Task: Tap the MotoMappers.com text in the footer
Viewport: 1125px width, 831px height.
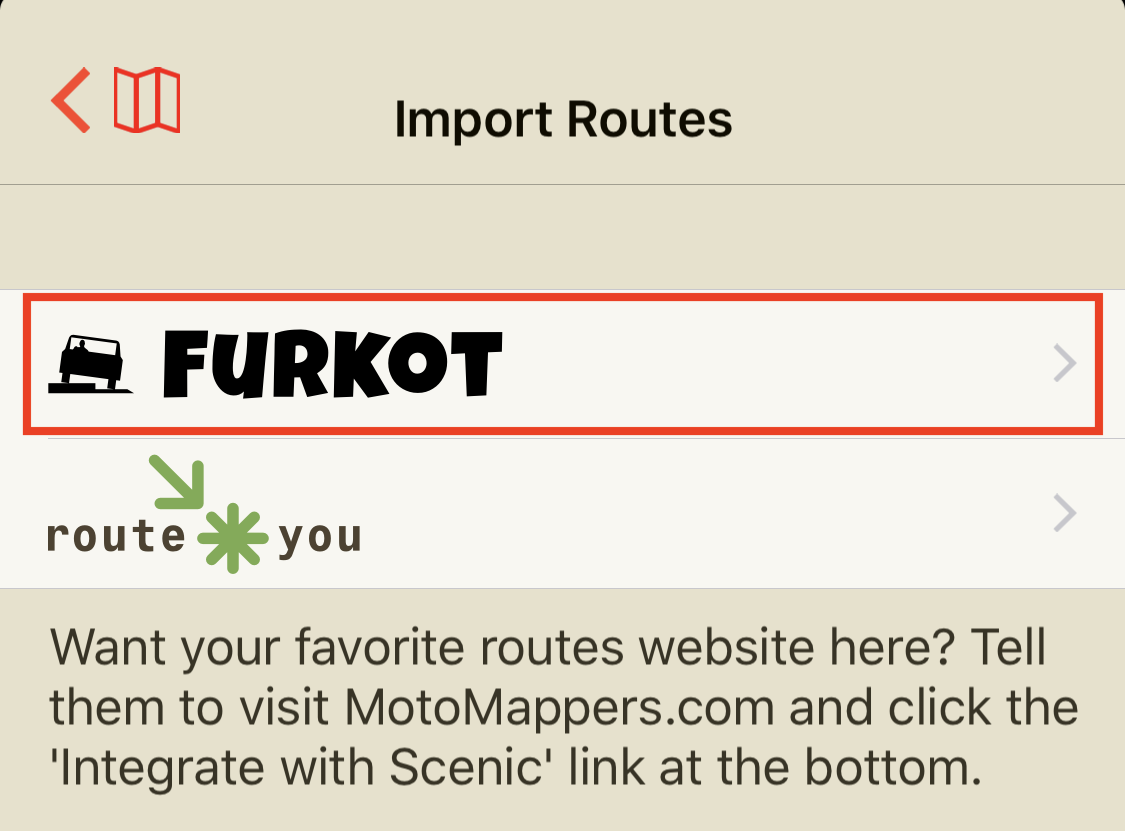Action: [x=560, y=708]
